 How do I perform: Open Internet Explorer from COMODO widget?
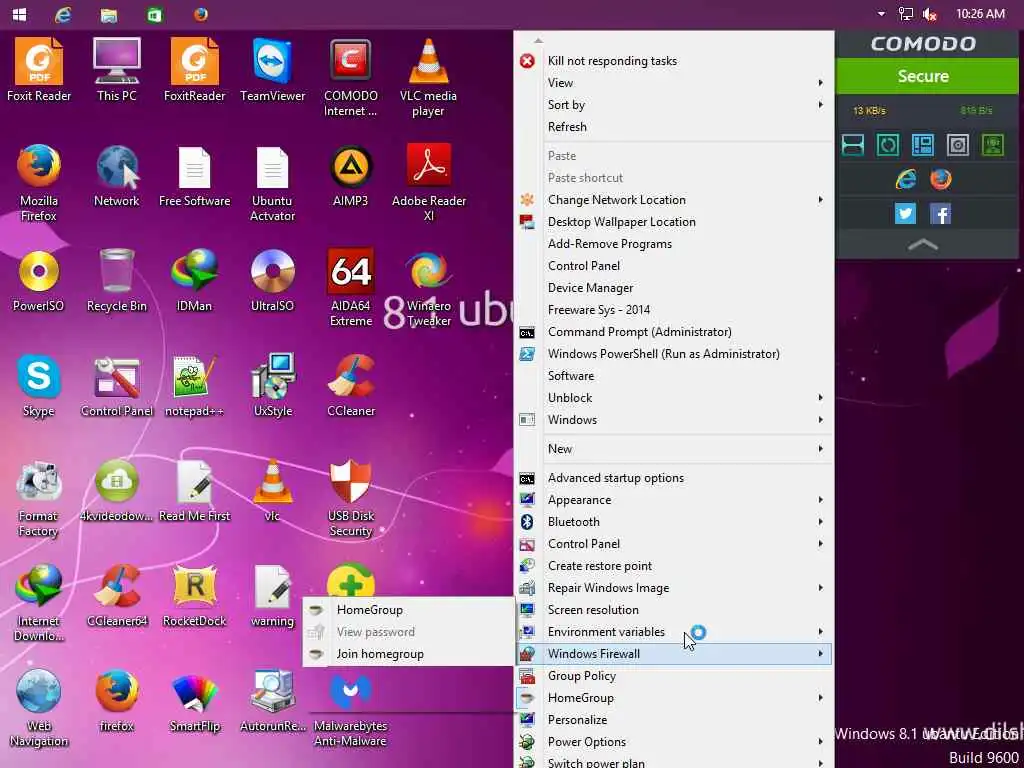(905, 178)
